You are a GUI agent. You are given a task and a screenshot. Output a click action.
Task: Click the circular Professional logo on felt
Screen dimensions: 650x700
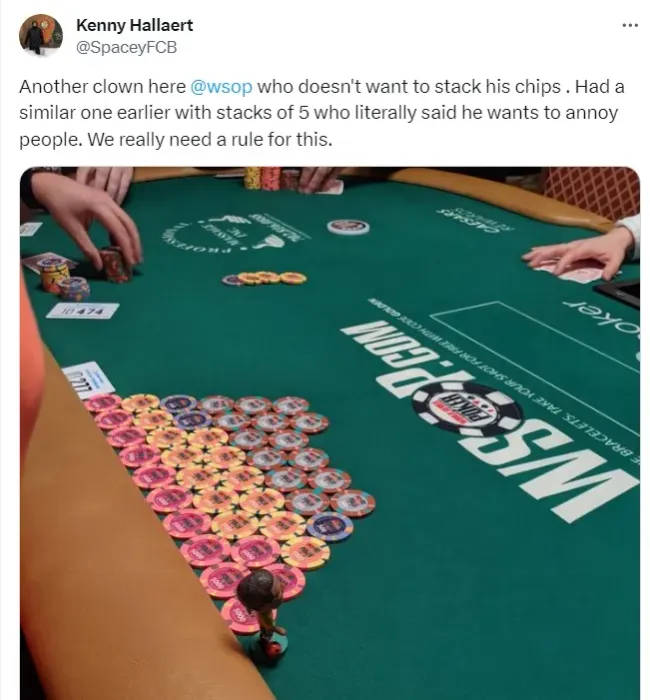click(230, 235)
